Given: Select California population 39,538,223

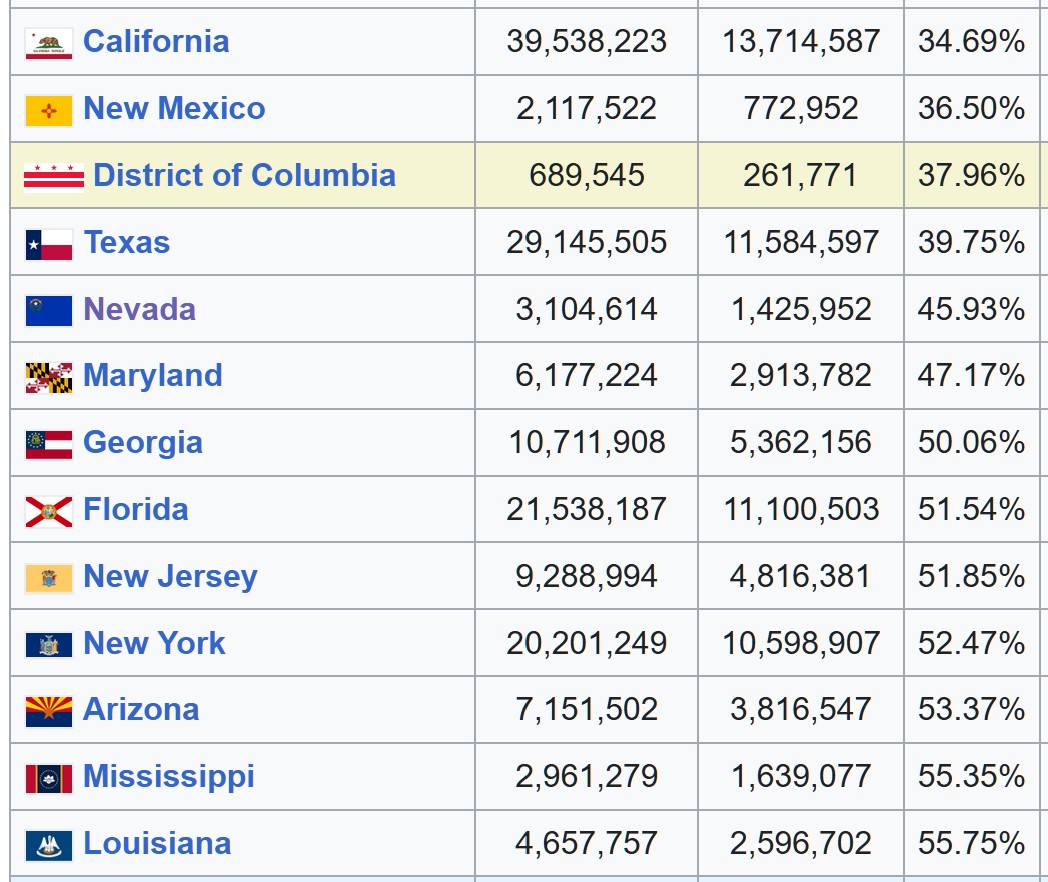Looking at the screenshot, I should pos(586,41).
